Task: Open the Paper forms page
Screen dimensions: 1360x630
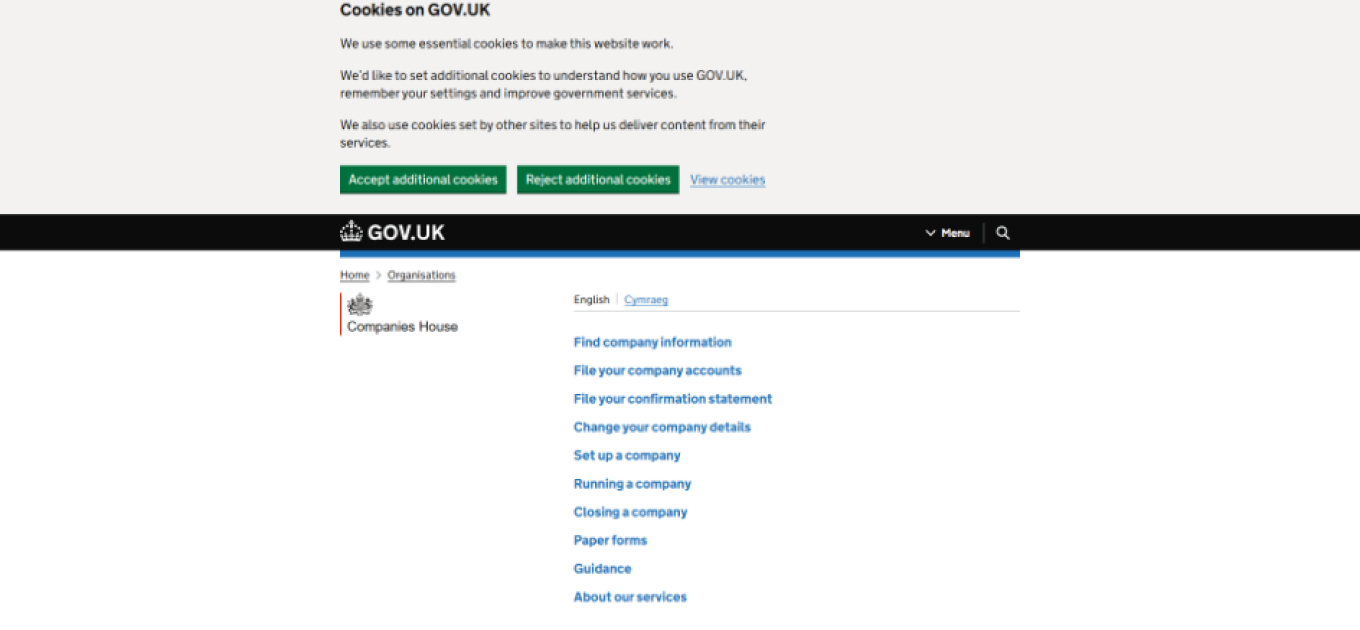Action: pyautogui.click(x=610, y=540)
